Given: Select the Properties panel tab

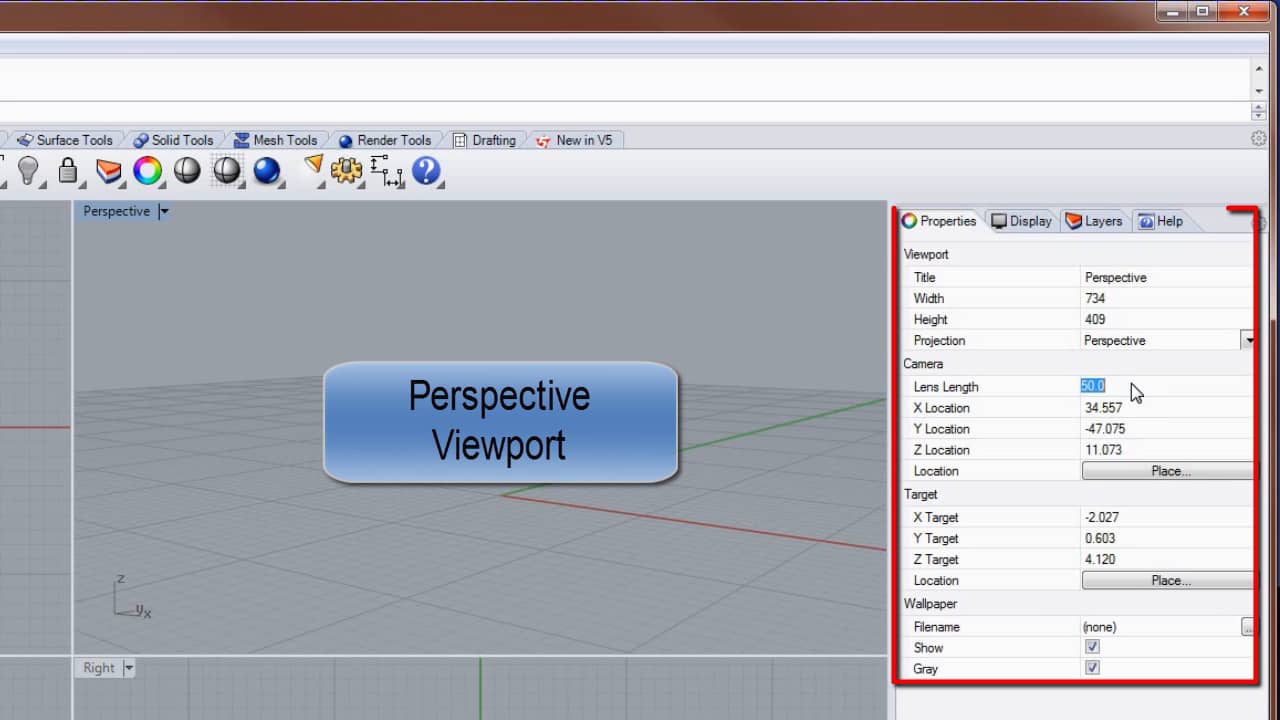Looking at the screenshot, I should click(x=938, y=221).
